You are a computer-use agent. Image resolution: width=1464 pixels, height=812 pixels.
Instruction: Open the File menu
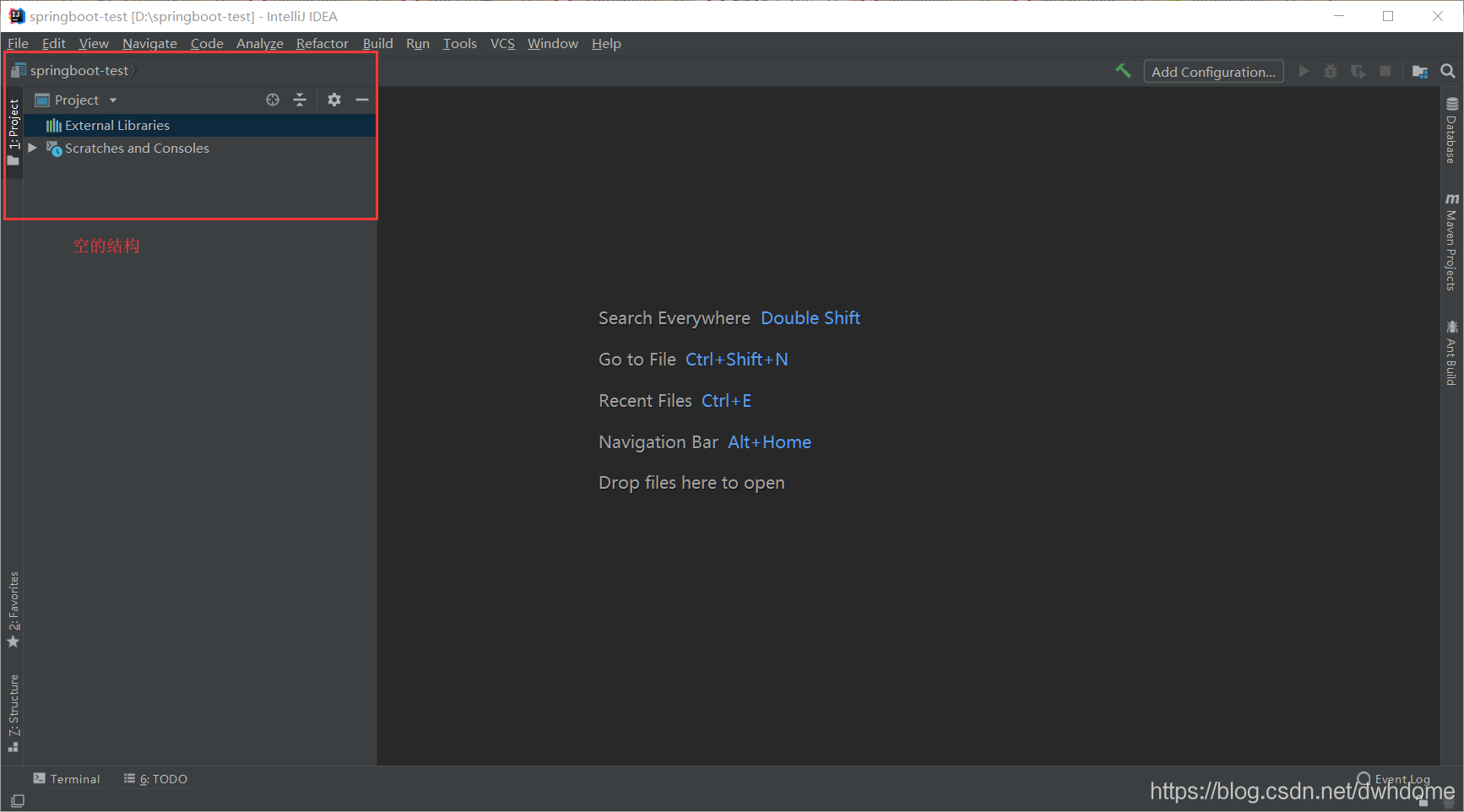pos(18,44)
